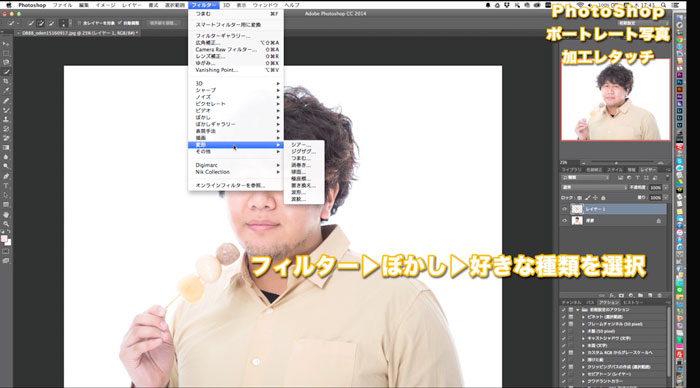This screenshot has width=700, height=388.
Task: Click the layer opacity 100% field
Action: click(x=655, y=188)
